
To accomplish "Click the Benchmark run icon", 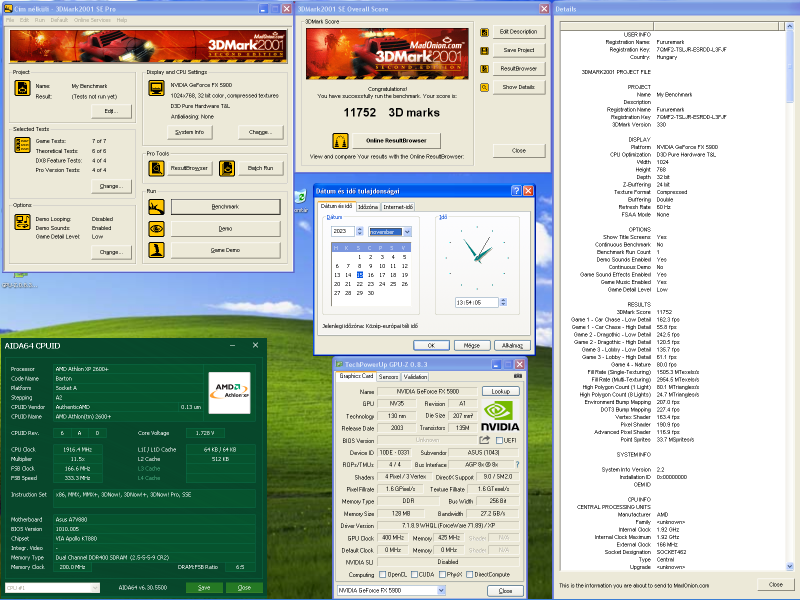I will click(x=156, y=207).
